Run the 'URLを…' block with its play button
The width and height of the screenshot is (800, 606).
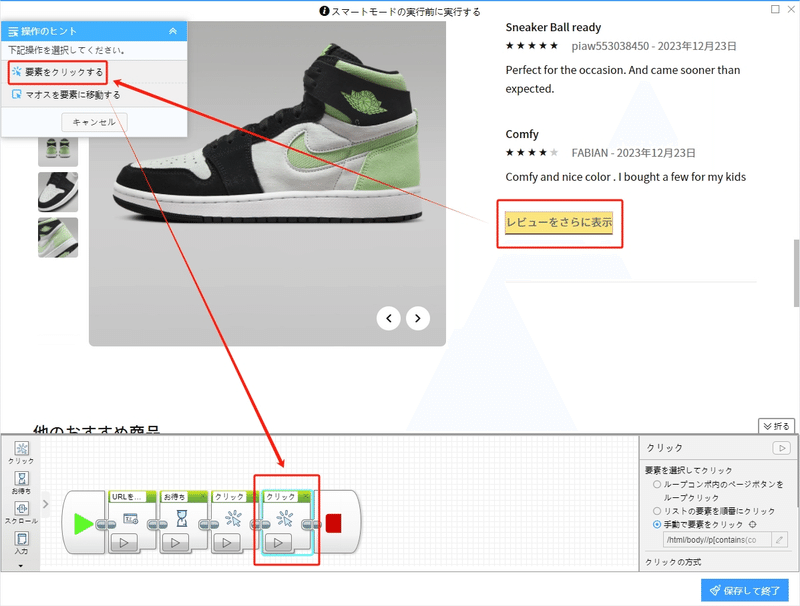124,543
